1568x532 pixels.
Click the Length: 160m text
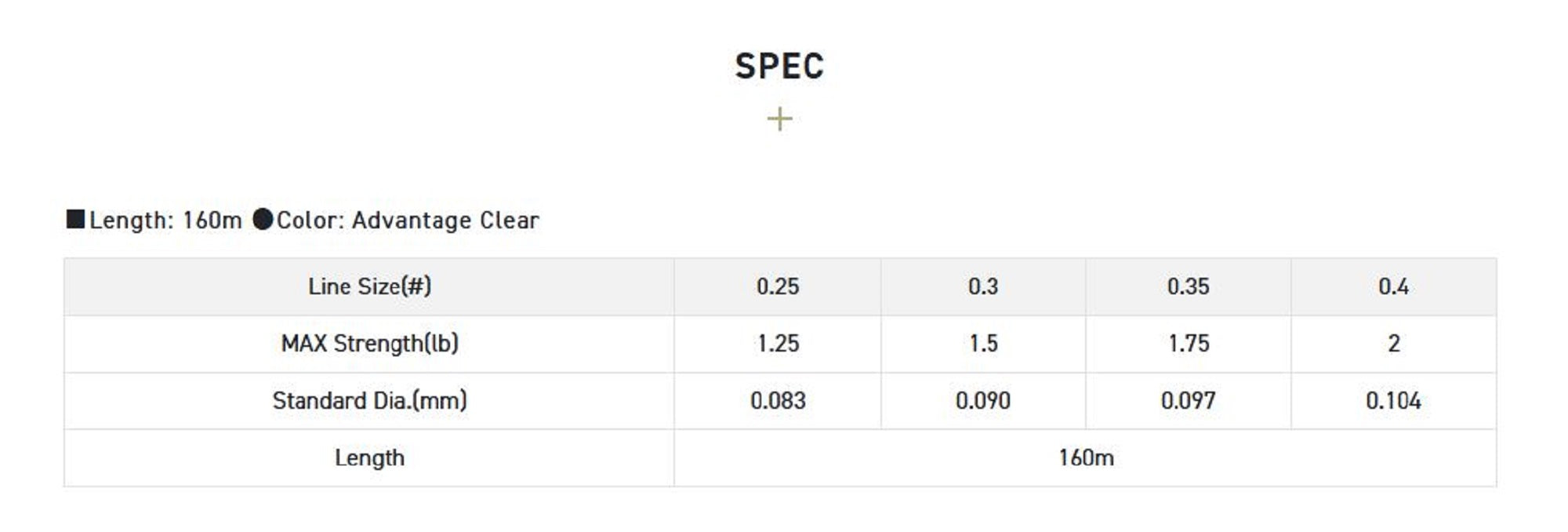point(165,220)
